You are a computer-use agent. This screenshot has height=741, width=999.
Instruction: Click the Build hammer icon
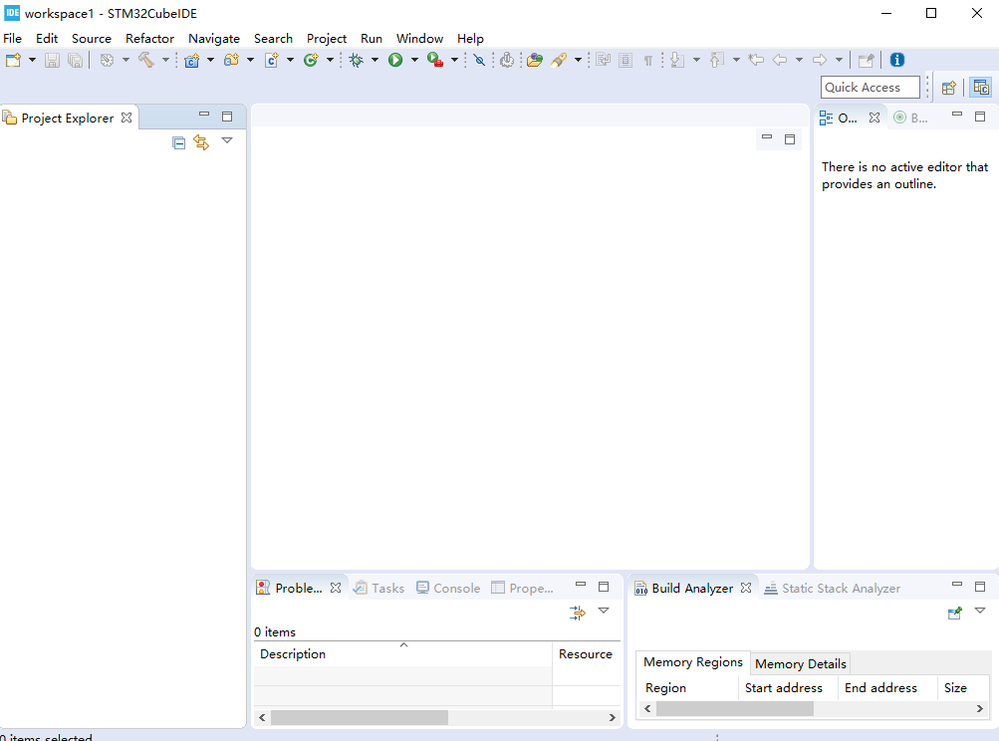click(x=147, y=60)
